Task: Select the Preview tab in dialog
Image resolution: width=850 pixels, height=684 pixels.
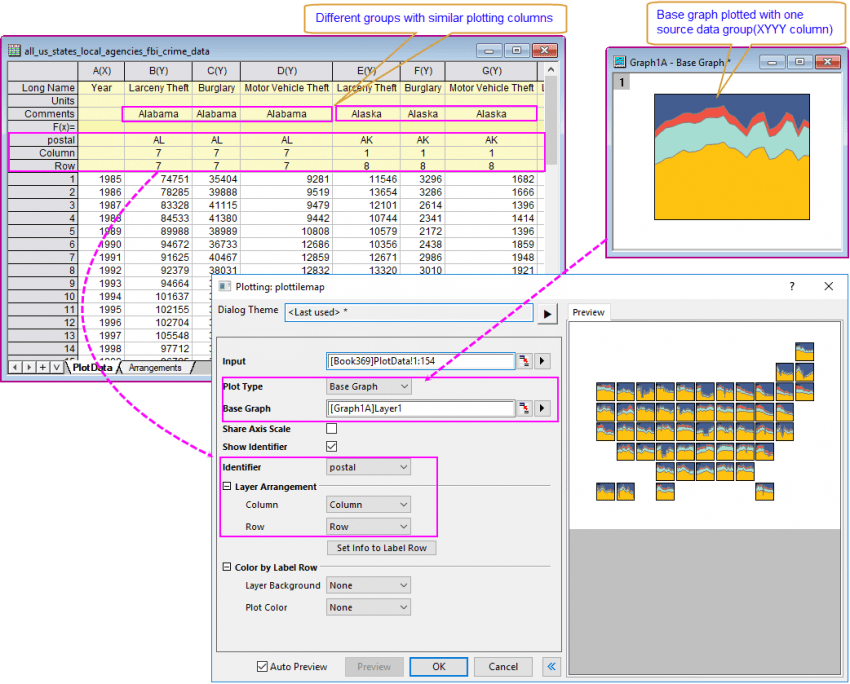Action: (x=588, y=312)
